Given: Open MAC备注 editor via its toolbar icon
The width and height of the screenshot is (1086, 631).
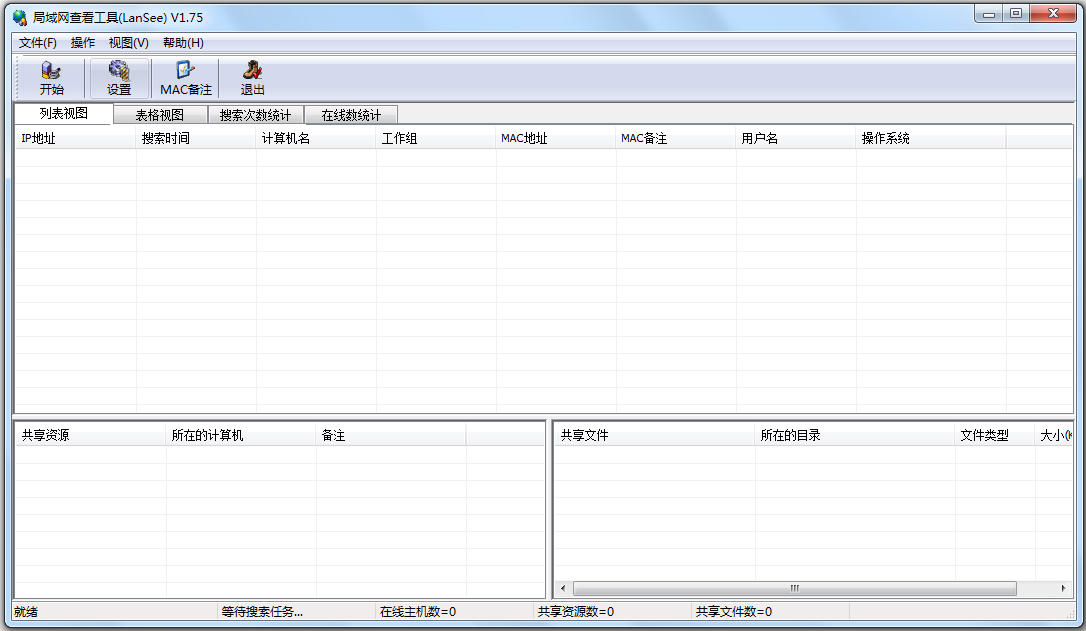Looking at the screenshot, I should pos(184,76).
